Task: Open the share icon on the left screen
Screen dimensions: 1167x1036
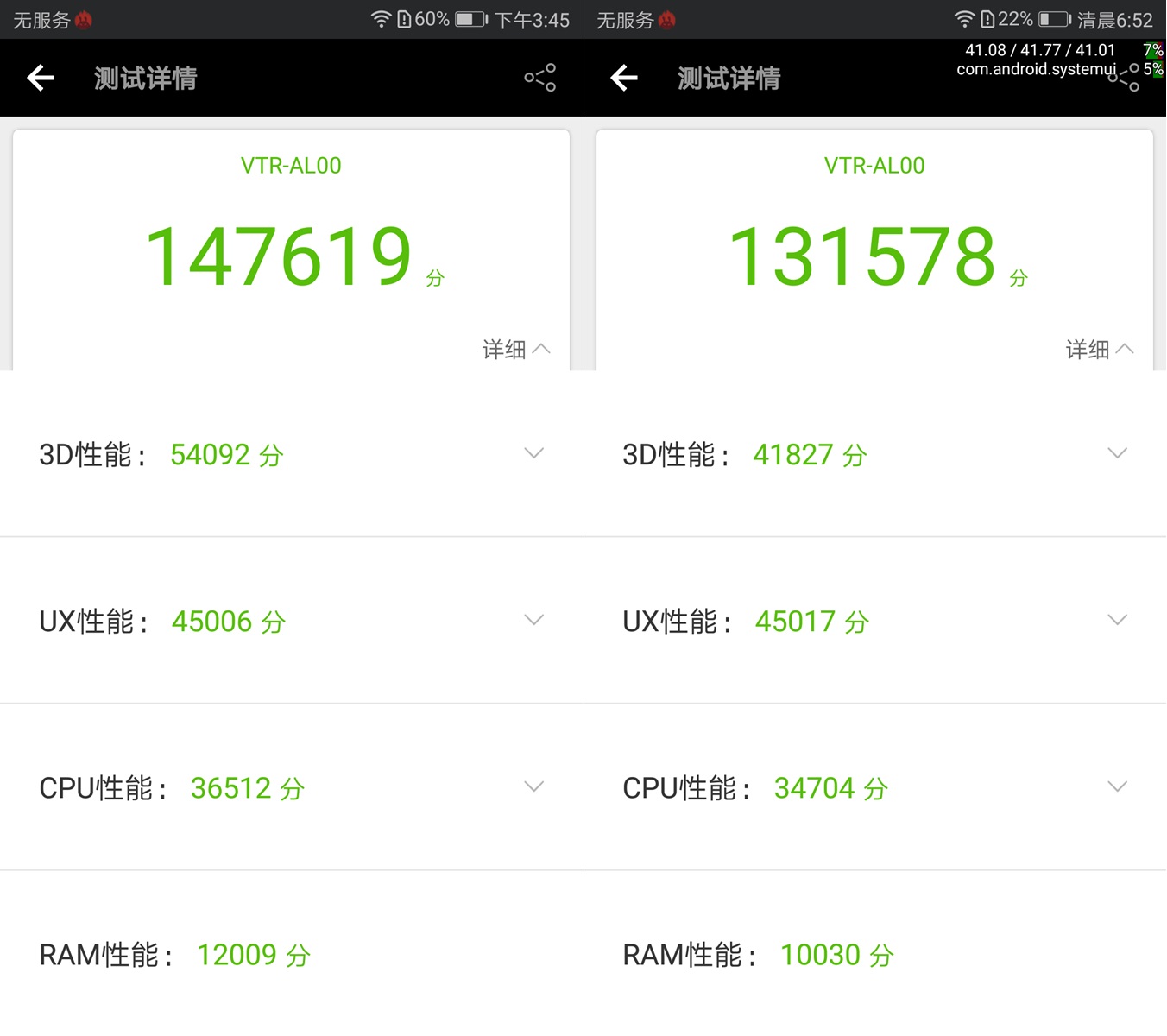Action: coord(539,78)
